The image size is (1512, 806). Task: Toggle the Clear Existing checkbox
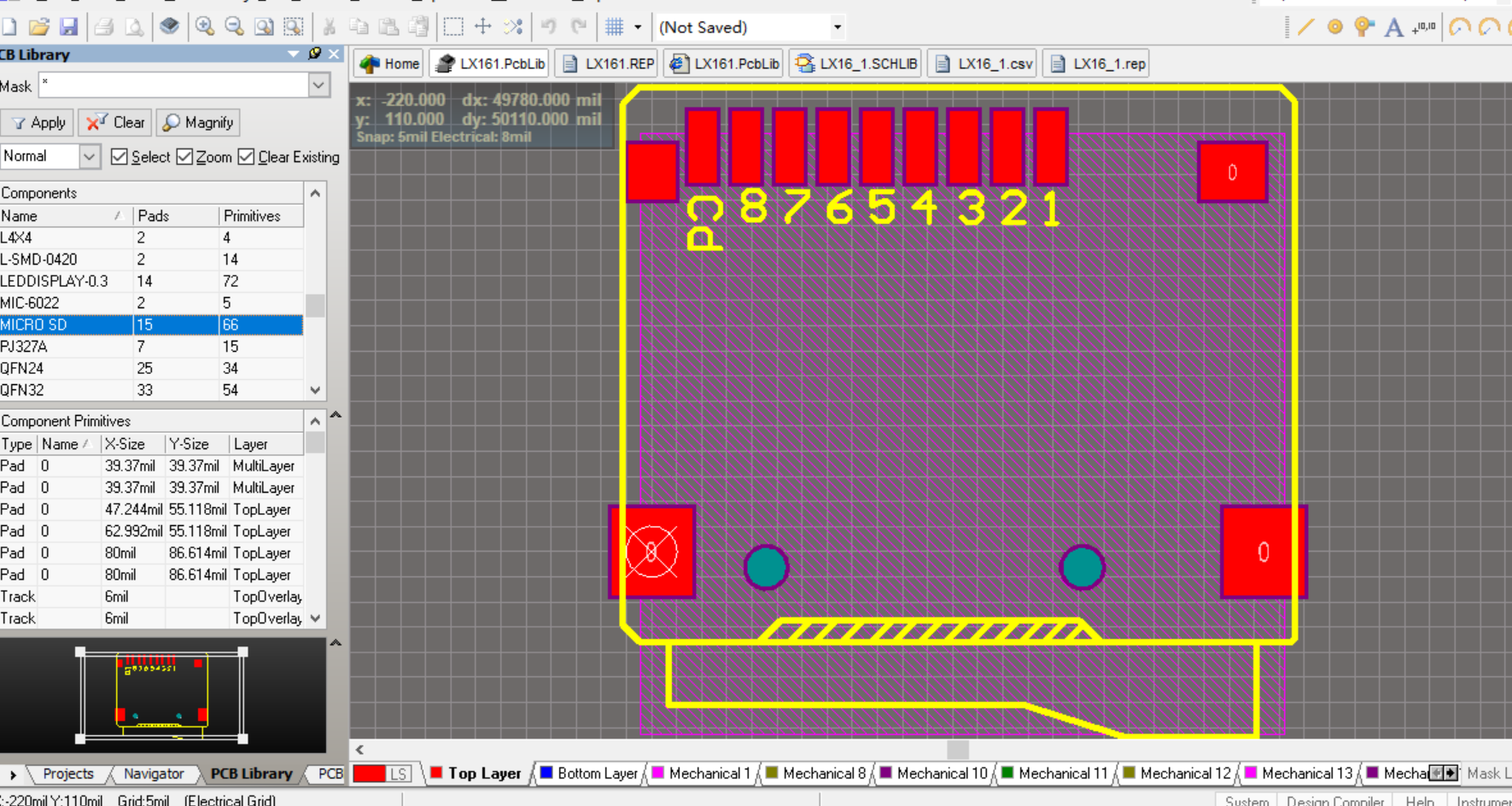(246, 157)
